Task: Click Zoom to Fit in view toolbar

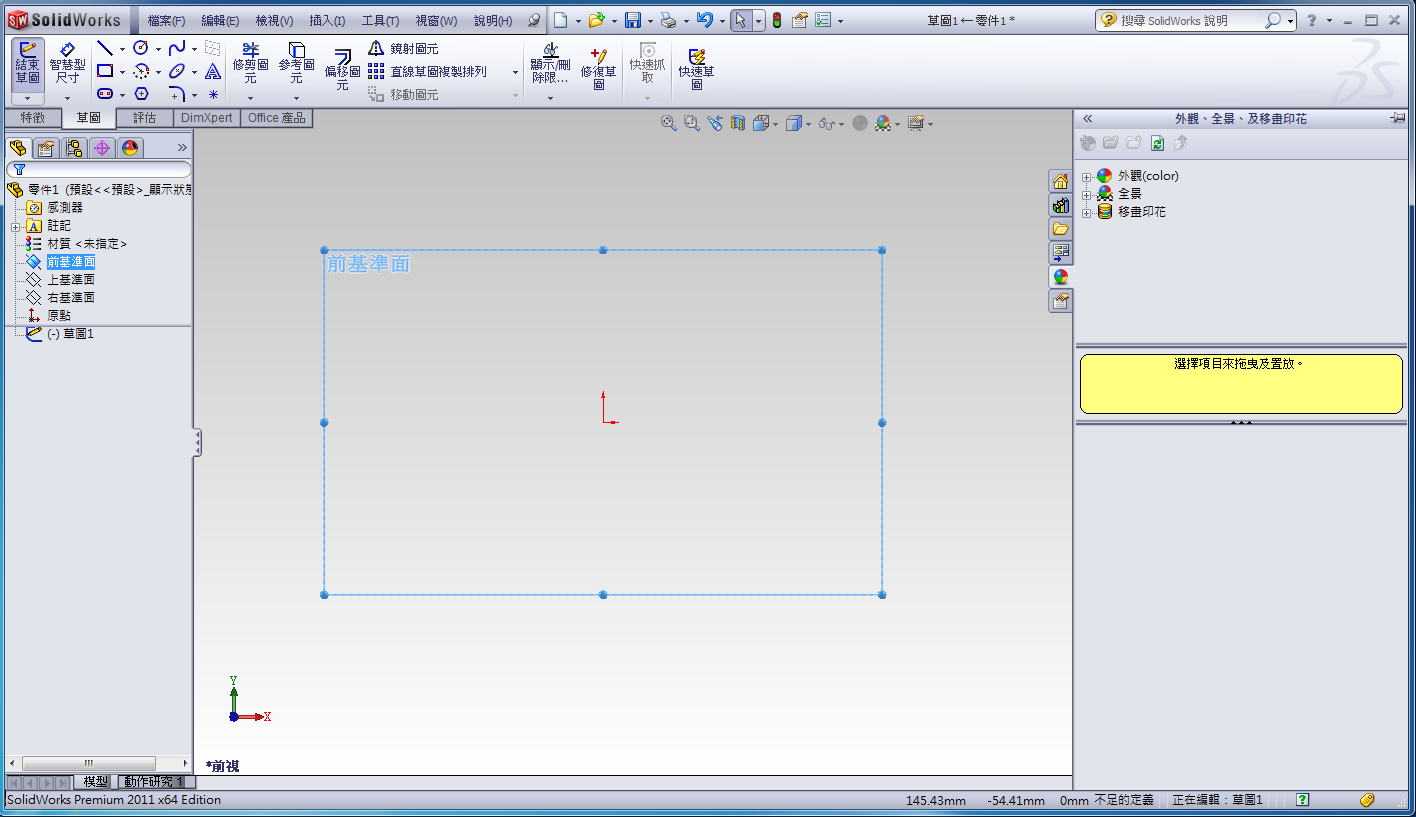Action: point(668,123)
